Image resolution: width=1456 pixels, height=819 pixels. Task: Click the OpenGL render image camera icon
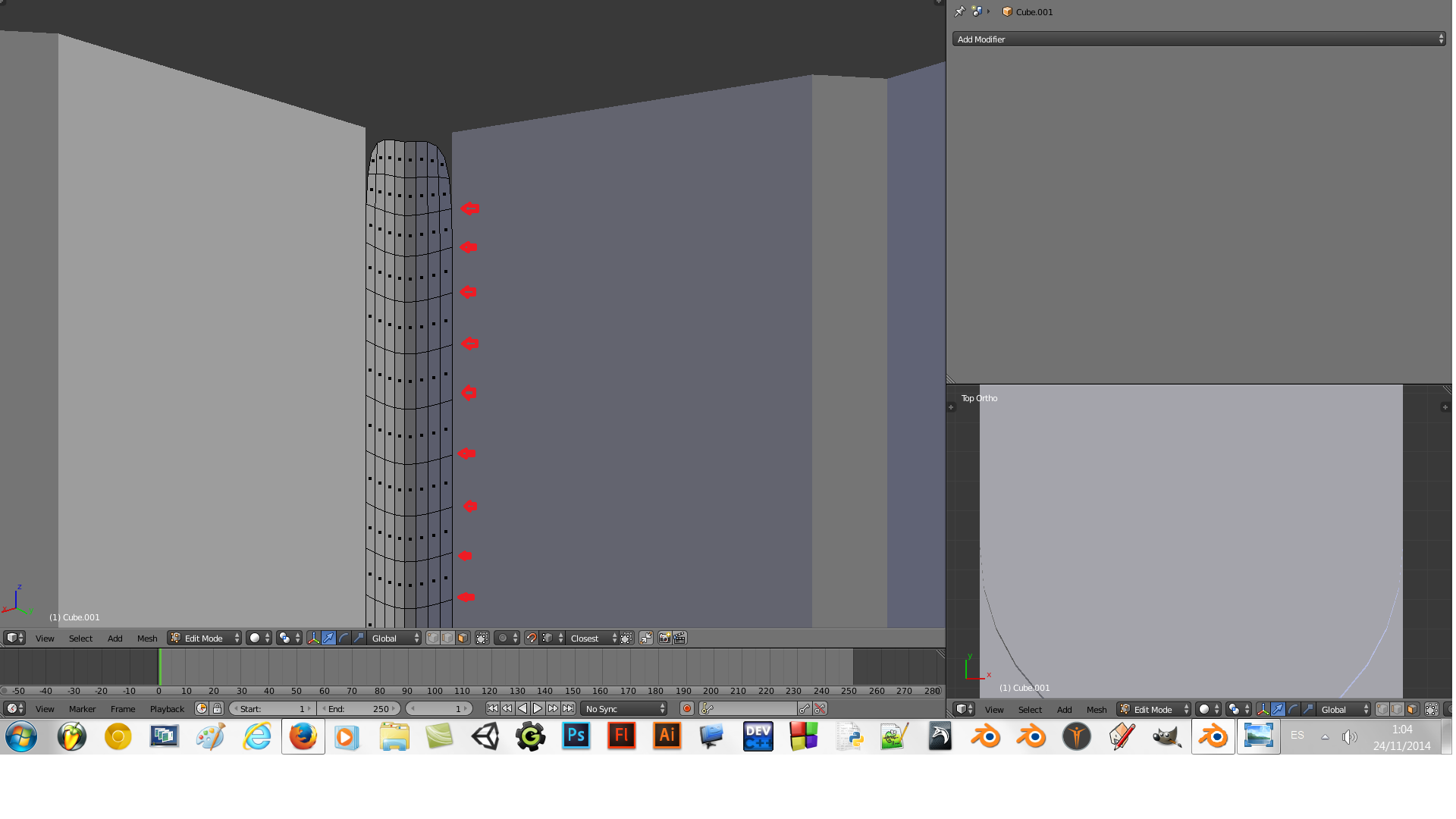tap(664, 638)
